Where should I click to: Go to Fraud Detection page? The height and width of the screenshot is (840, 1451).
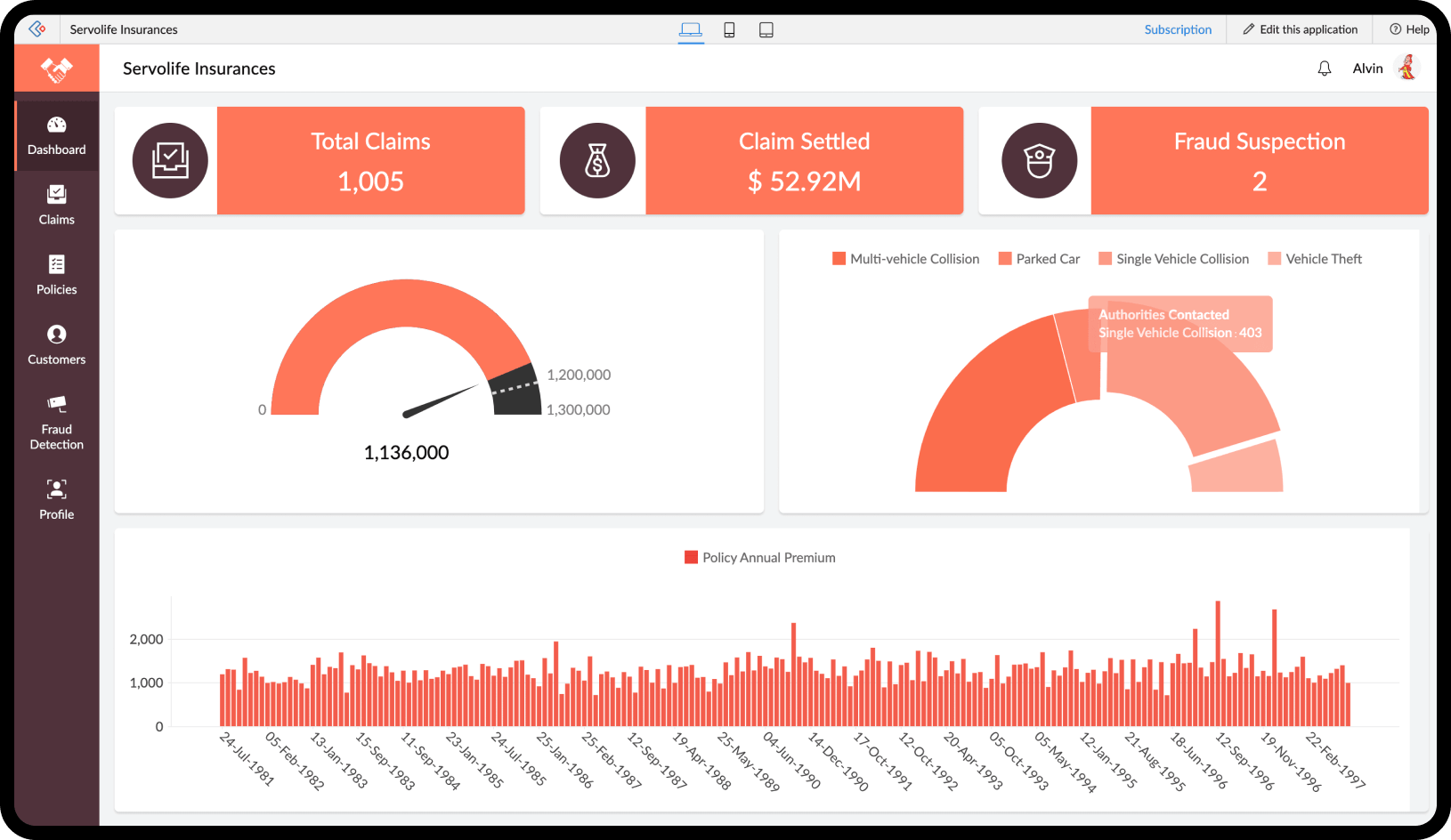pyautogui.click(x=56, y=422)
